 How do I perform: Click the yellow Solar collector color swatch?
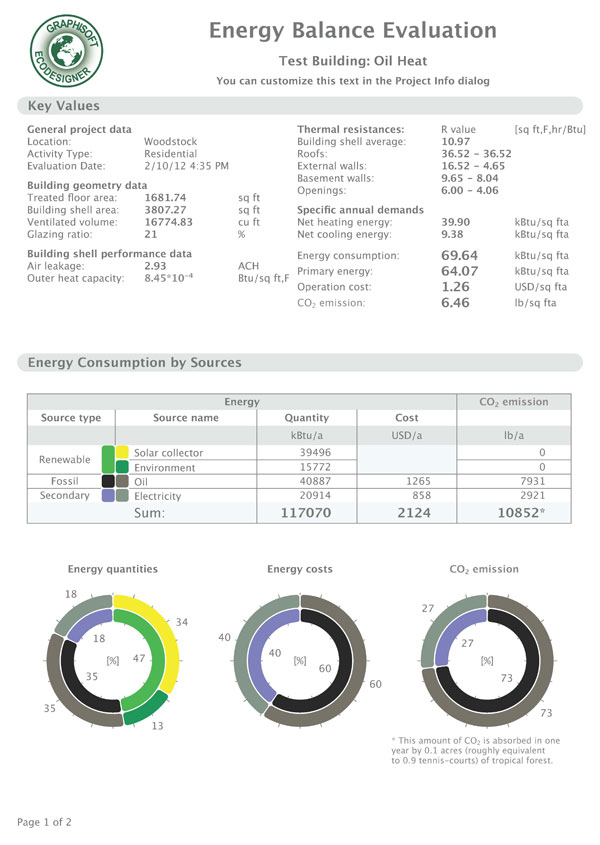coord(121,453)
